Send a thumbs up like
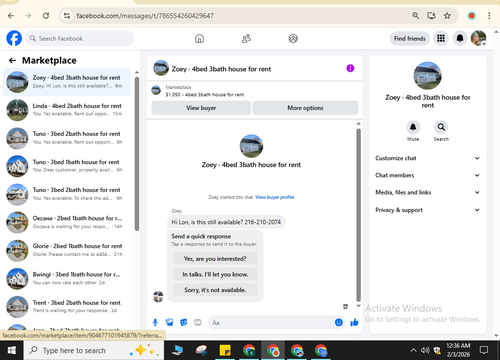 coord(354,322)
